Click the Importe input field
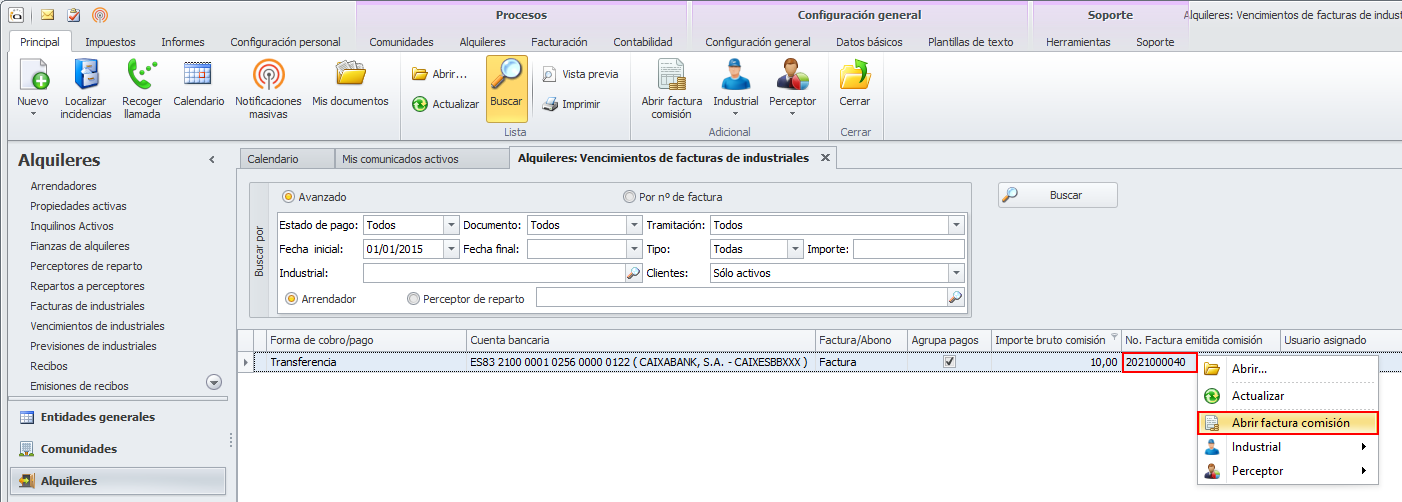Viewport: 1402px width, 502px height. [x=908, y=249]
